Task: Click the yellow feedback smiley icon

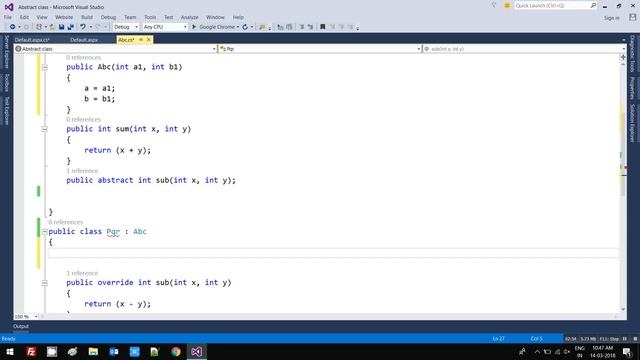Action: click(x=507, y=6)
